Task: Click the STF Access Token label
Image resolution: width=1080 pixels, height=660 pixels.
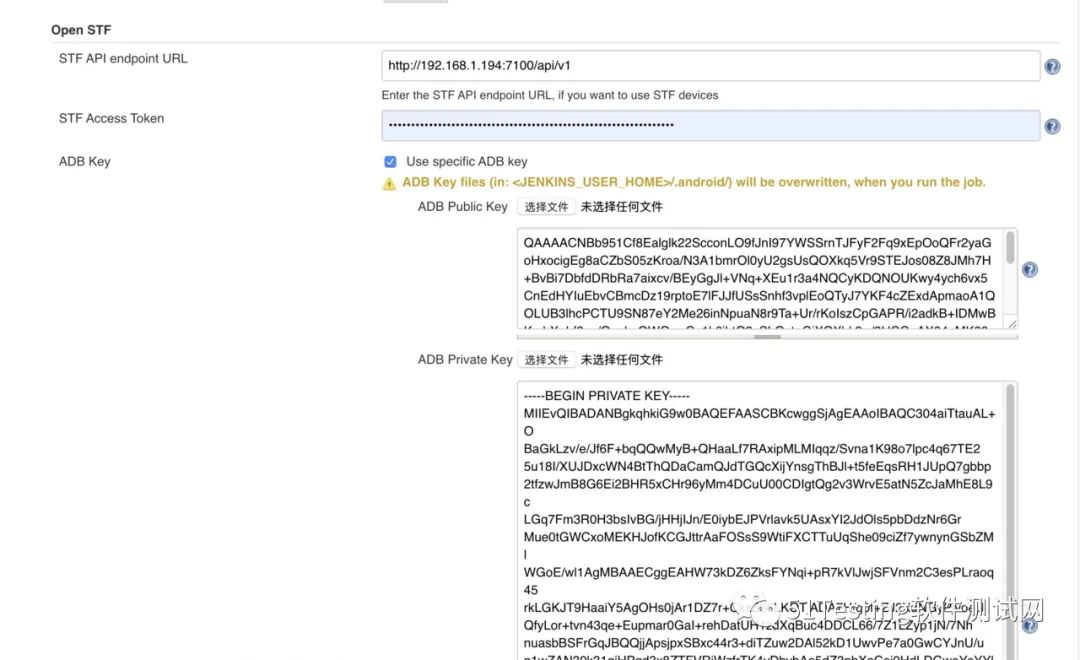Action: (x=111, y=118)
